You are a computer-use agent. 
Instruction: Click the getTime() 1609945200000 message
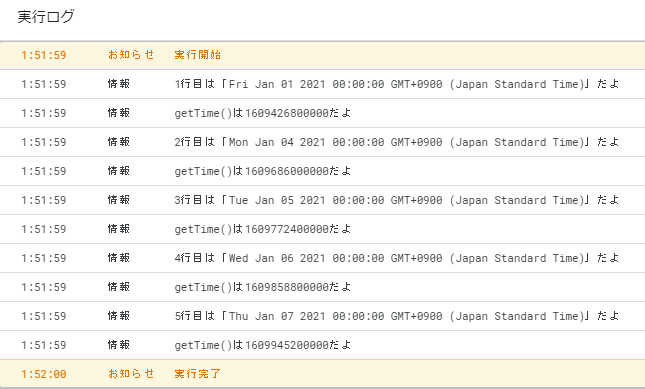pos(262,345)
